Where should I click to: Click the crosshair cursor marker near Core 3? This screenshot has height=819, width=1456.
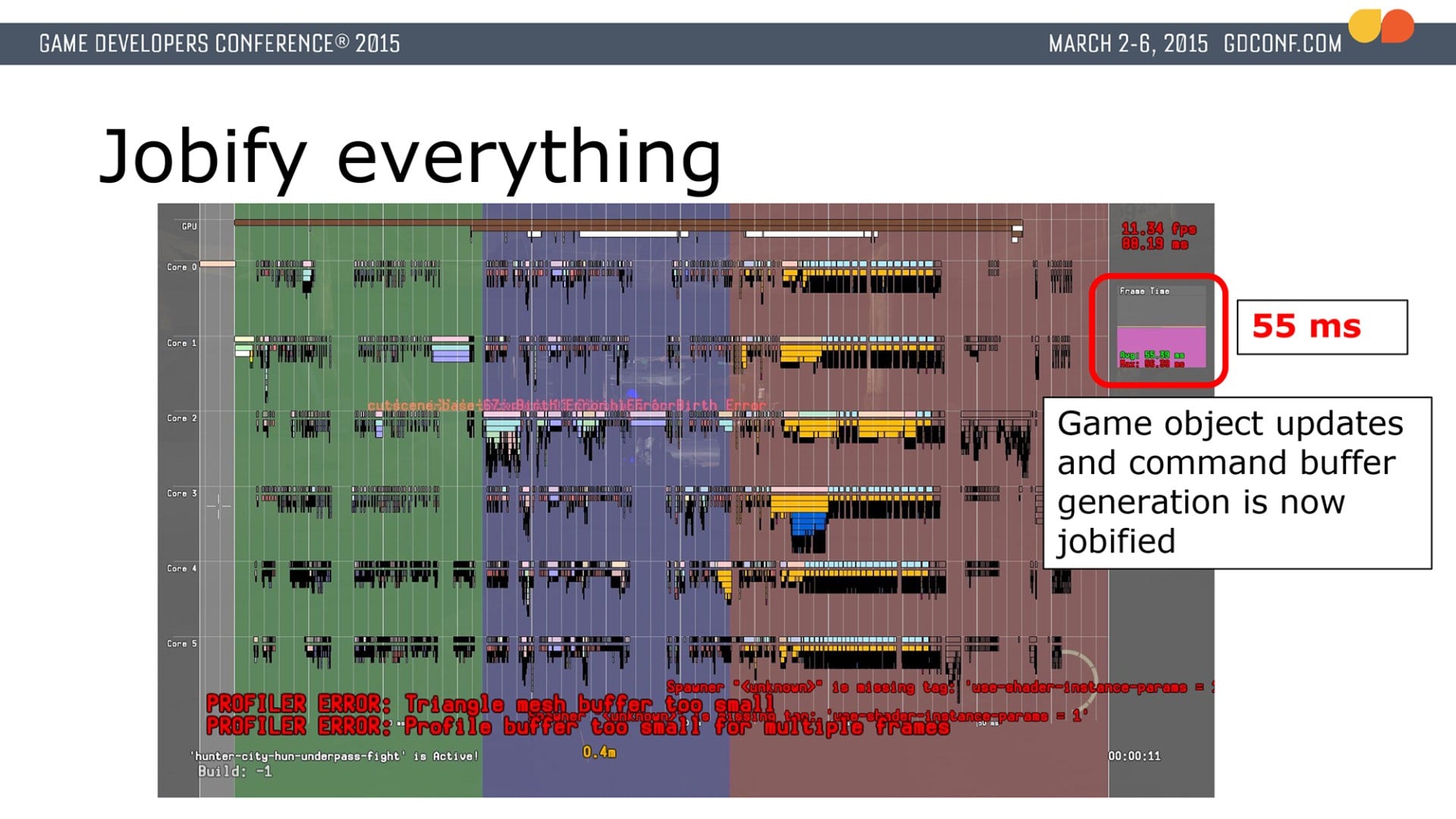click(218, 506)
